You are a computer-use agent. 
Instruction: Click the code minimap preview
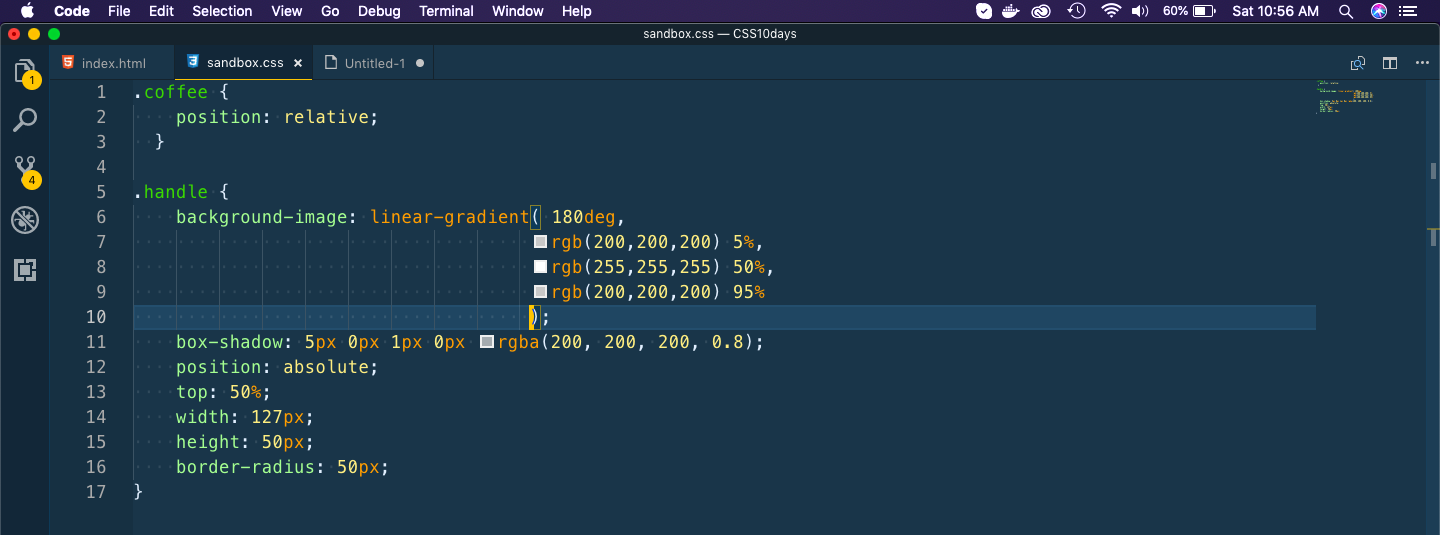click(x=1345, y=98)
